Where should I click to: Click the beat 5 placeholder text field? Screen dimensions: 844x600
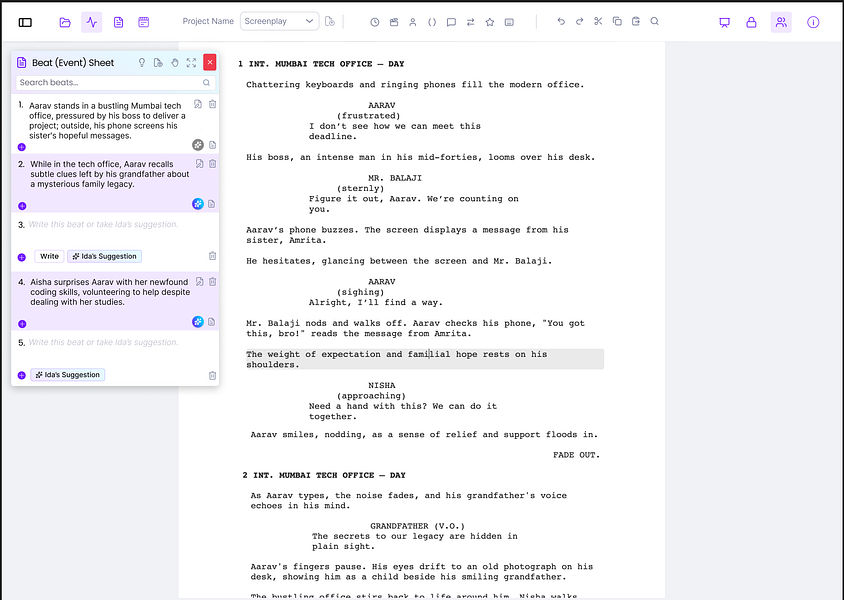pos(103,342)
